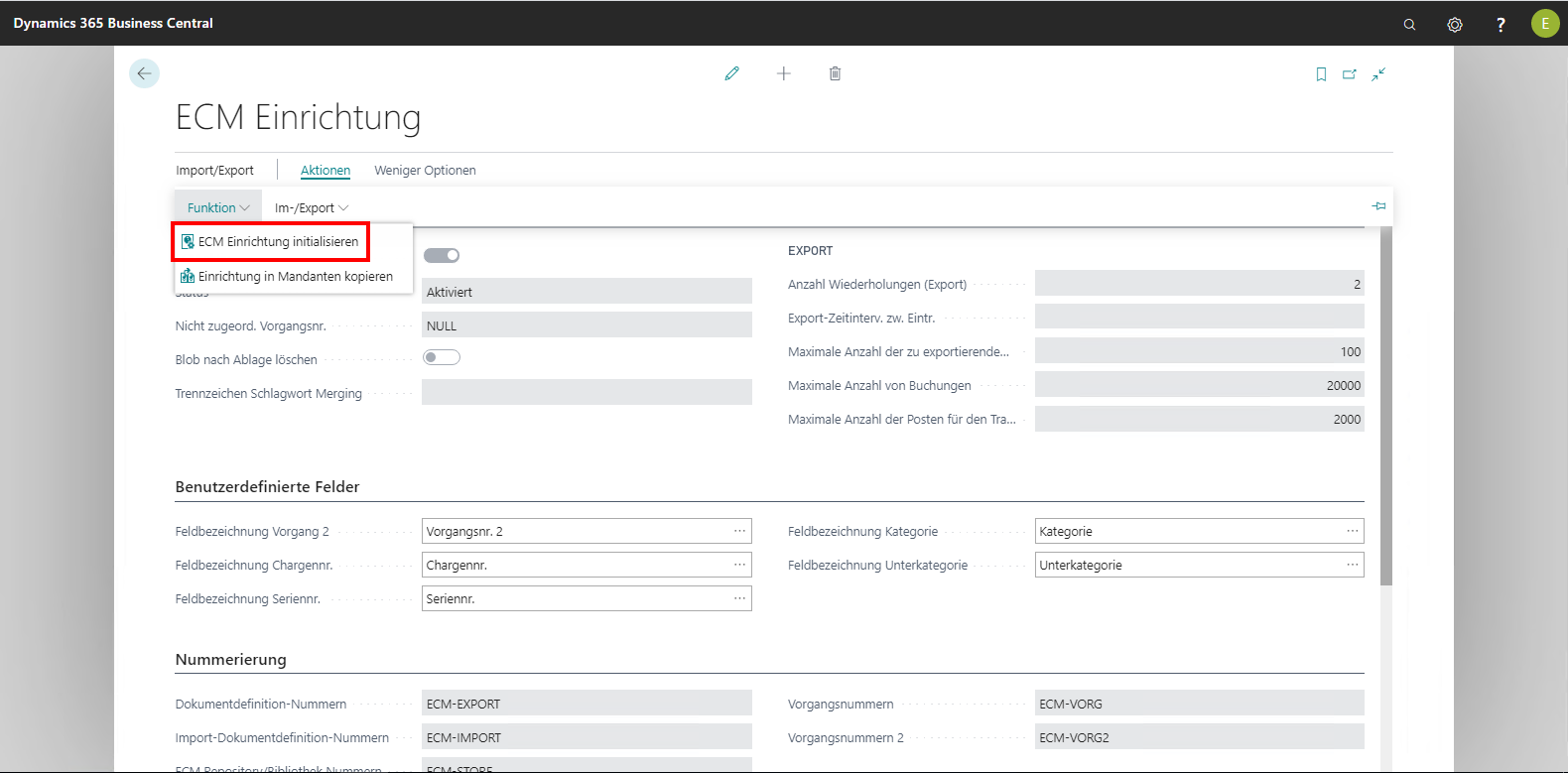The height and width of the screenshot is (773, 1568).
Task: Open lookup for Feldbezeichnung Unterkategorie
Action: coord(1352,565)
